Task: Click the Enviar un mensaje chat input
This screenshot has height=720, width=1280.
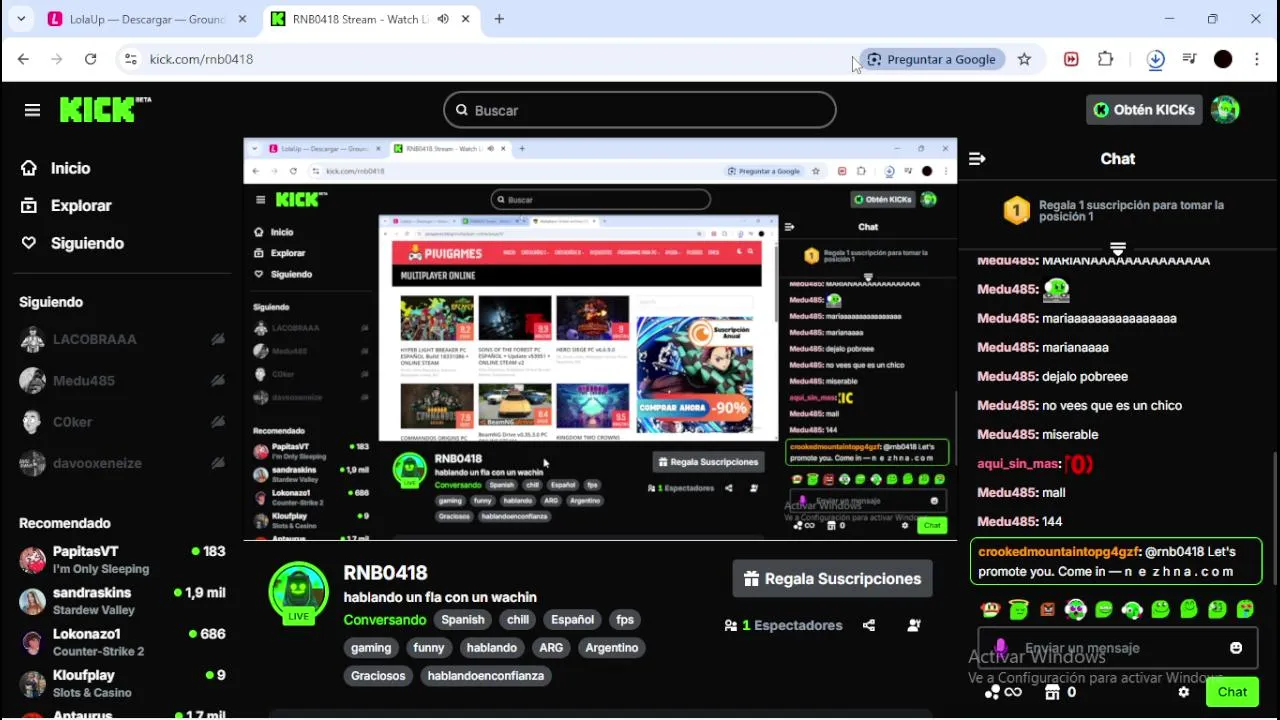Action: (1118, 648)
